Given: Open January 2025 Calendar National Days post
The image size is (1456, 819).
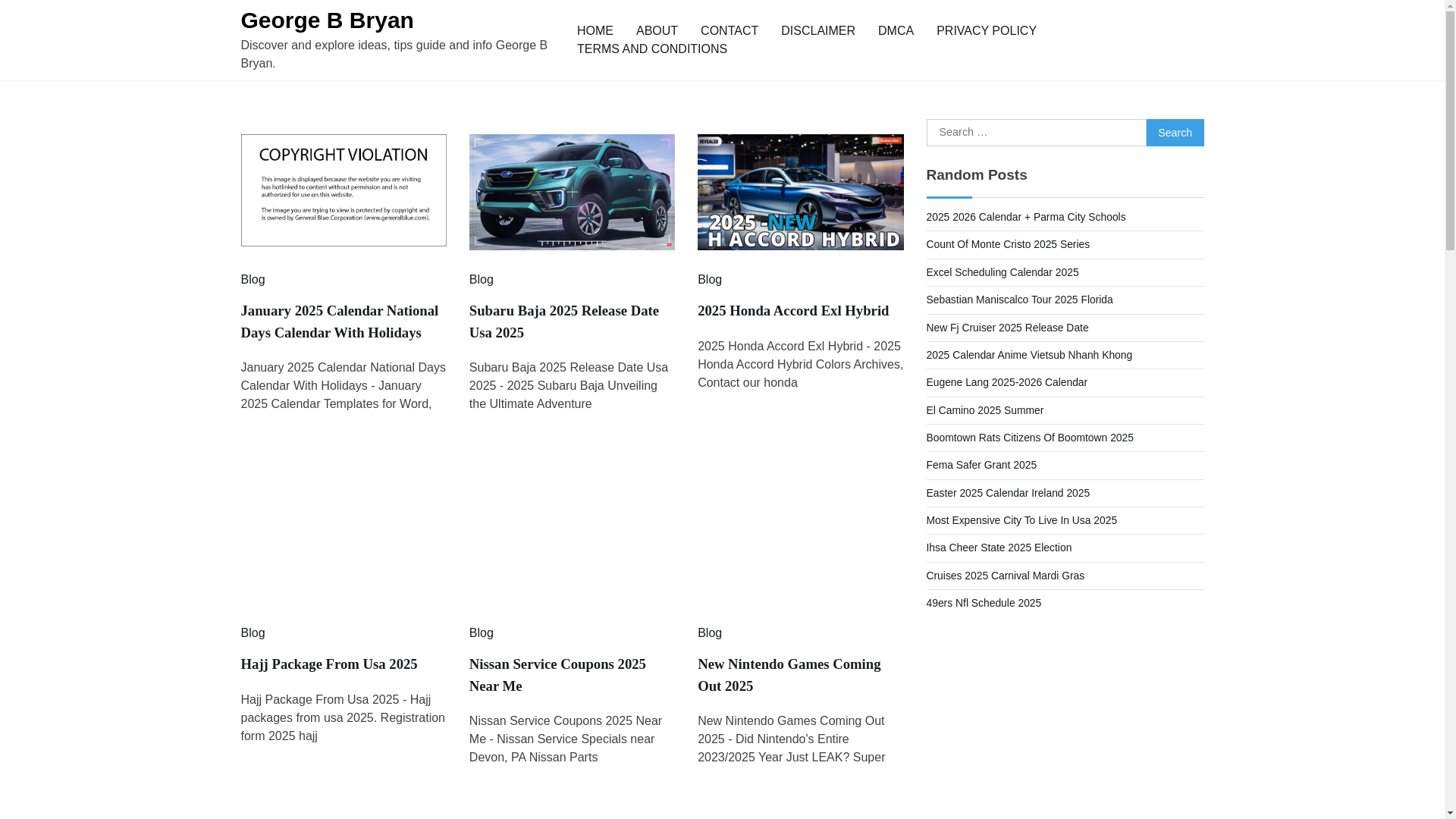Looking at the screenshot, I should point(340,322).
